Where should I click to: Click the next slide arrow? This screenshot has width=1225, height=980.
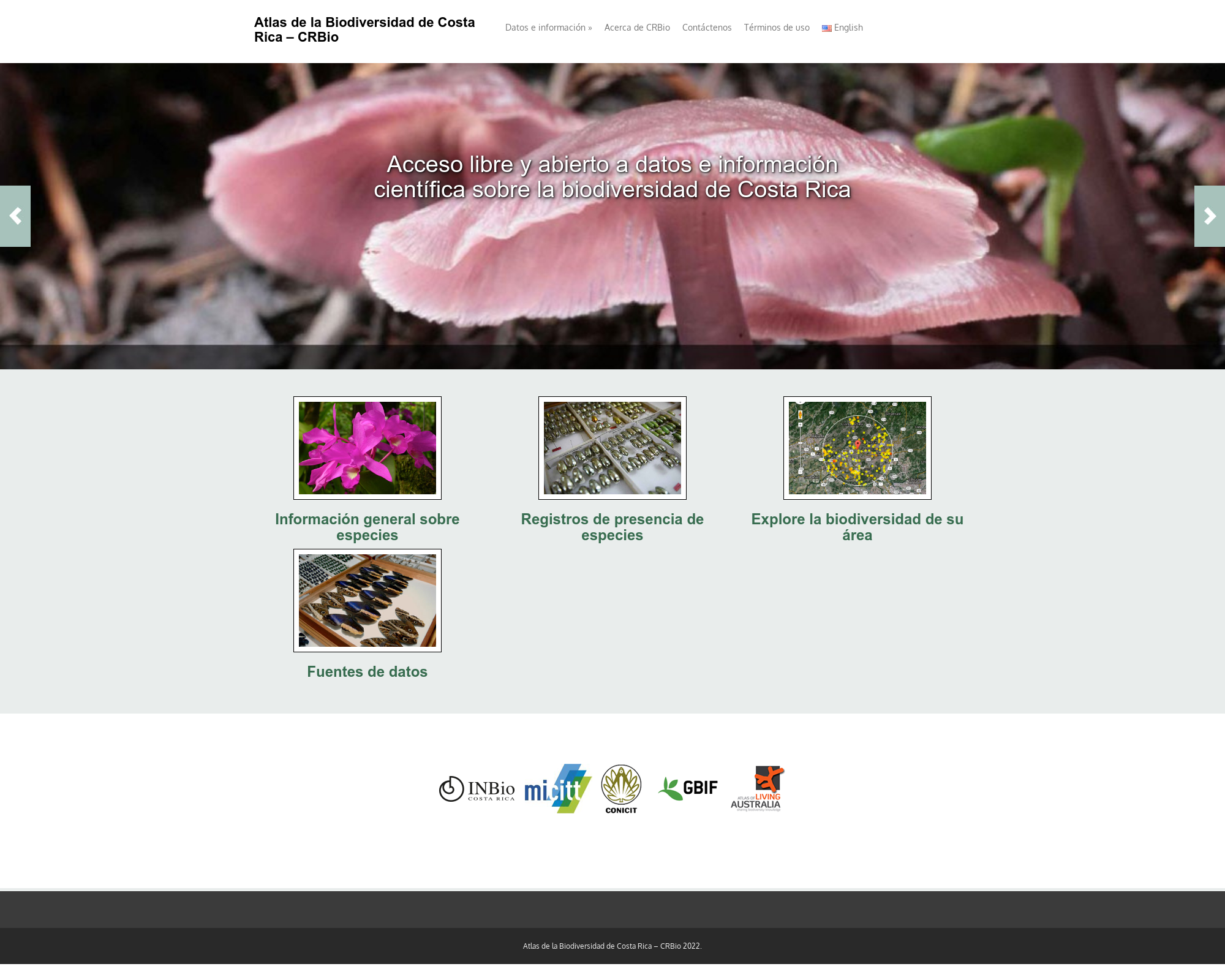pyautogui.click(x=1209, y=216)
